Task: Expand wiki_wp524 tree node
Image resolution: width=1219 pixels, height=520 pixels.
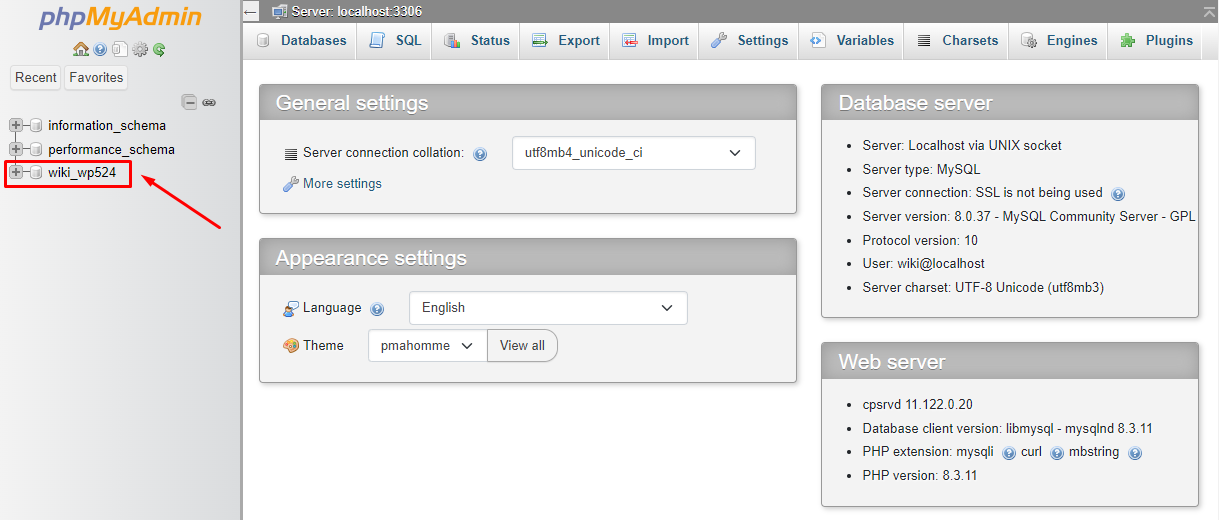Action: 16,173
